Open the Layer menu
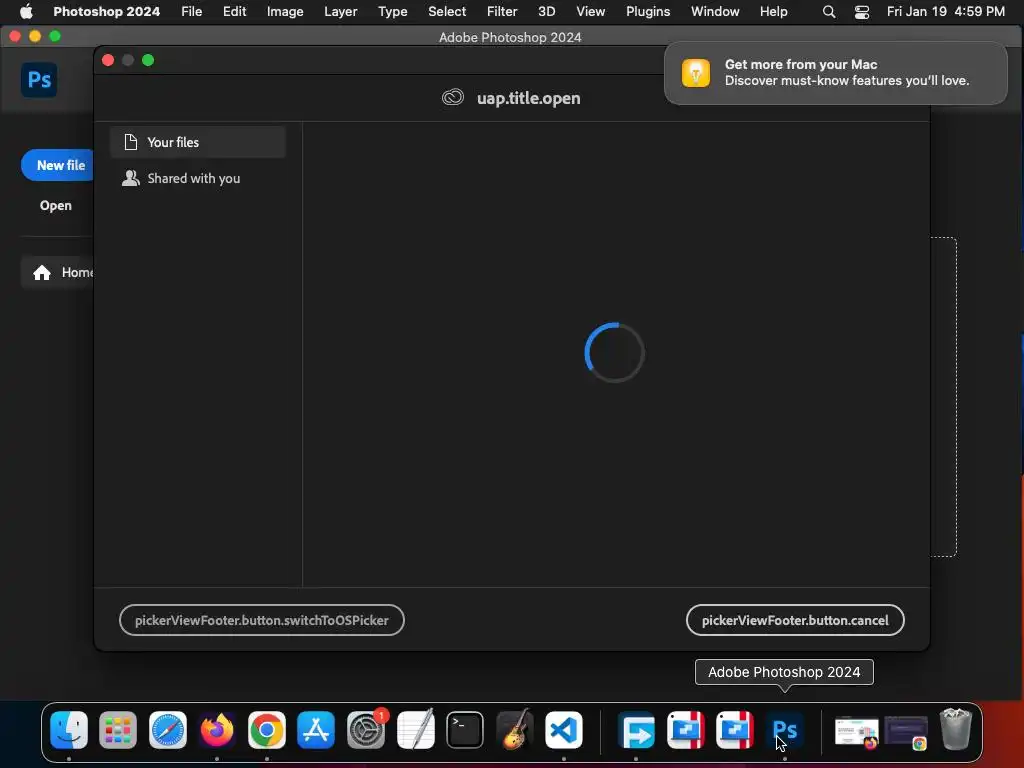The image size is (1024, 768). tap(340, 11)
